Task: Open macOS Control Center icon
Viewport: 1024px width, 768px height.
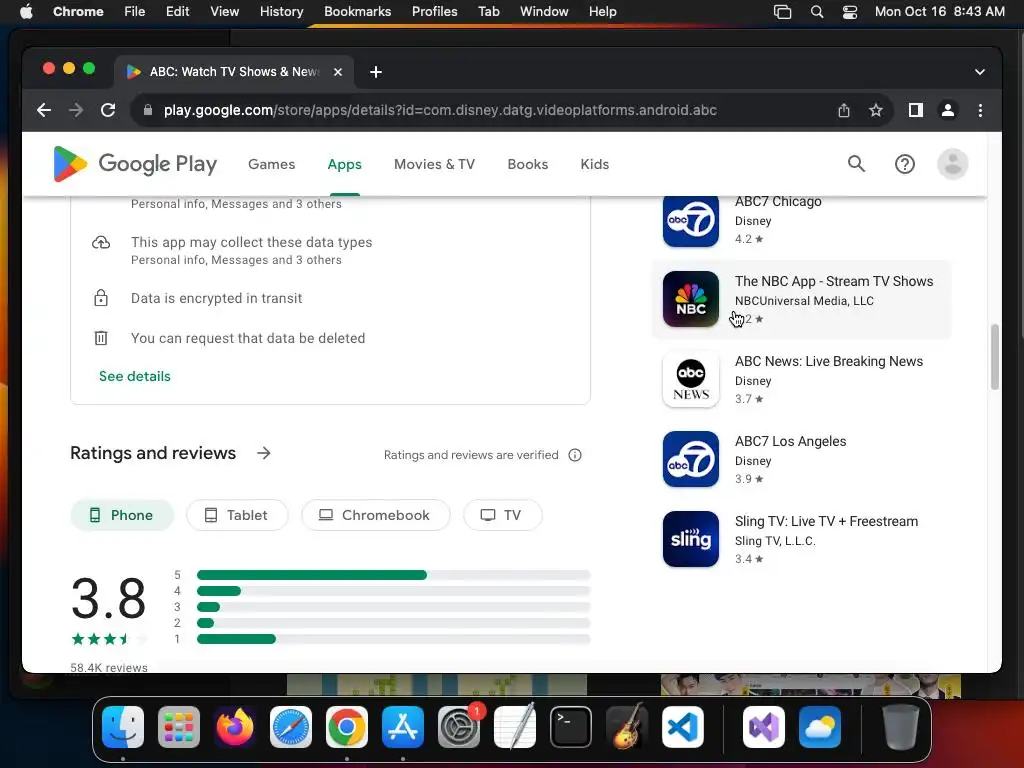Action: coord(850,12)
